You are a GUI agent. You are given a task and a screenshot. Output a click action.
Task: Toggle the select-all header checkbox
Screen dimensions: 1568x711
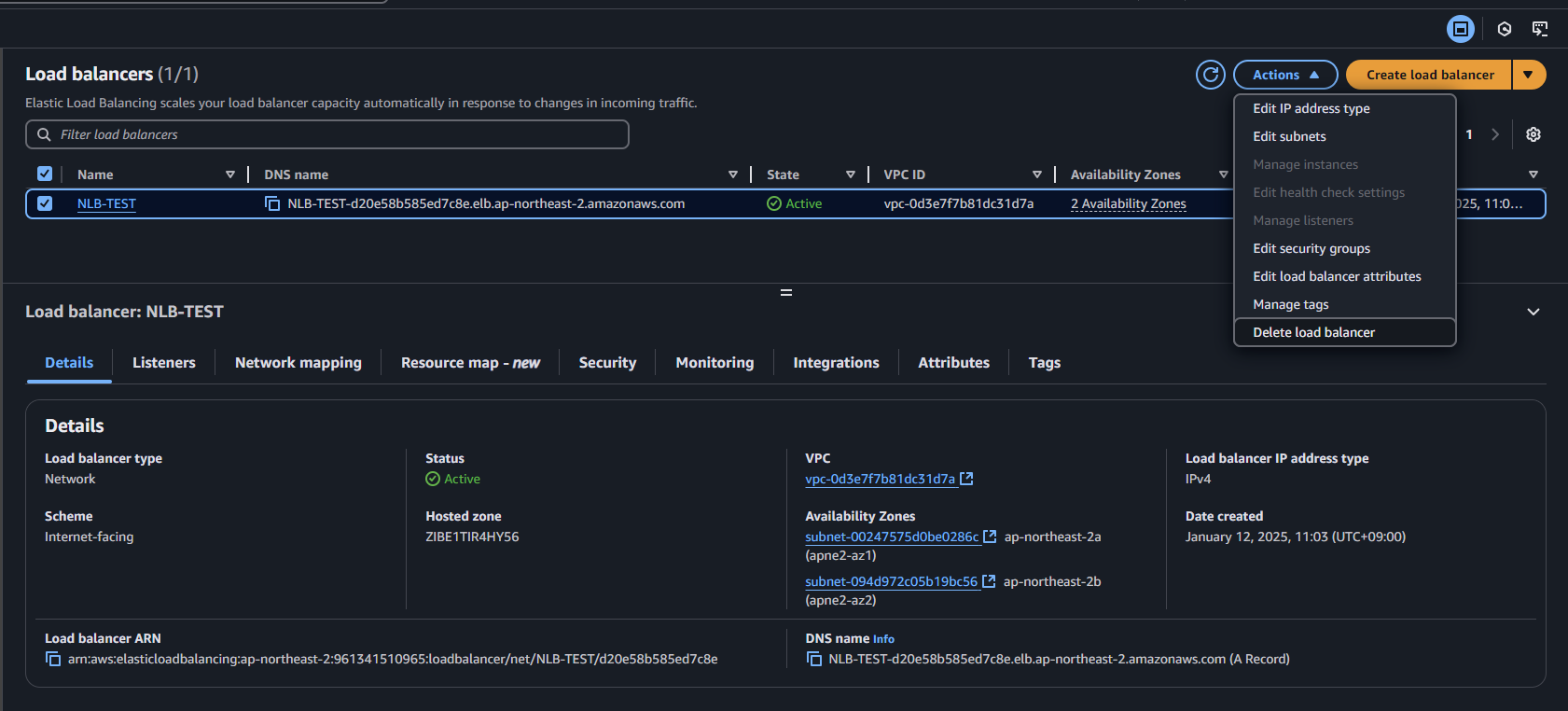click(45, 174)
